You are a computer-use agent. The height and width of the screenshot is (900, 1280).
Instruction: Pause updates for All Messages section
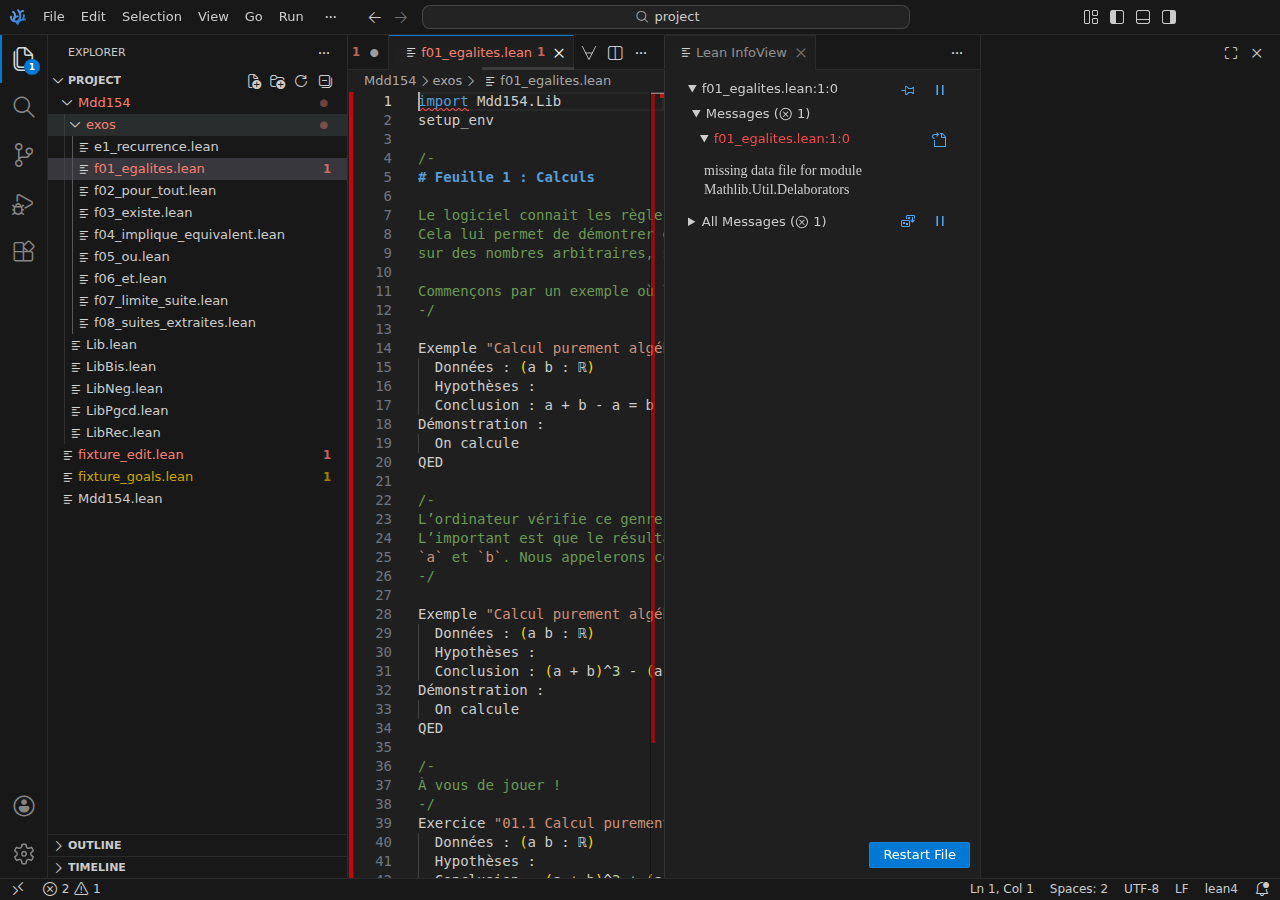click(940, 221)
